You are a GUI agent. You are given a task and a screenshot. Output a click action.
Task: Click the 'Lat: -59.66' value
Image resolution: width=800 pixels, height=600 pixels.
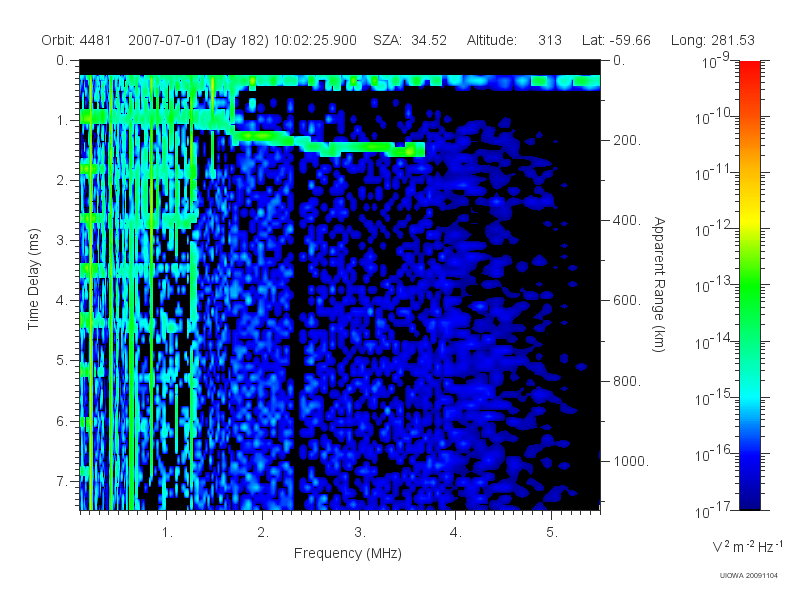tap(616, 40)
